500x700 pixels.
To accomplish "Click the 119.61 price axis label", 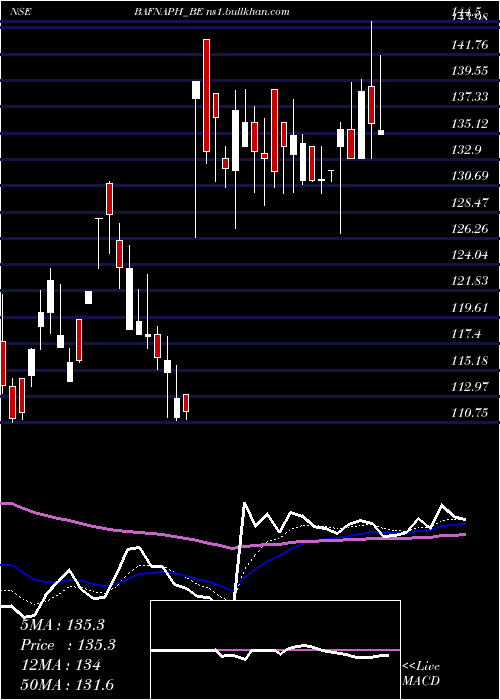I will tap(470, 308).
